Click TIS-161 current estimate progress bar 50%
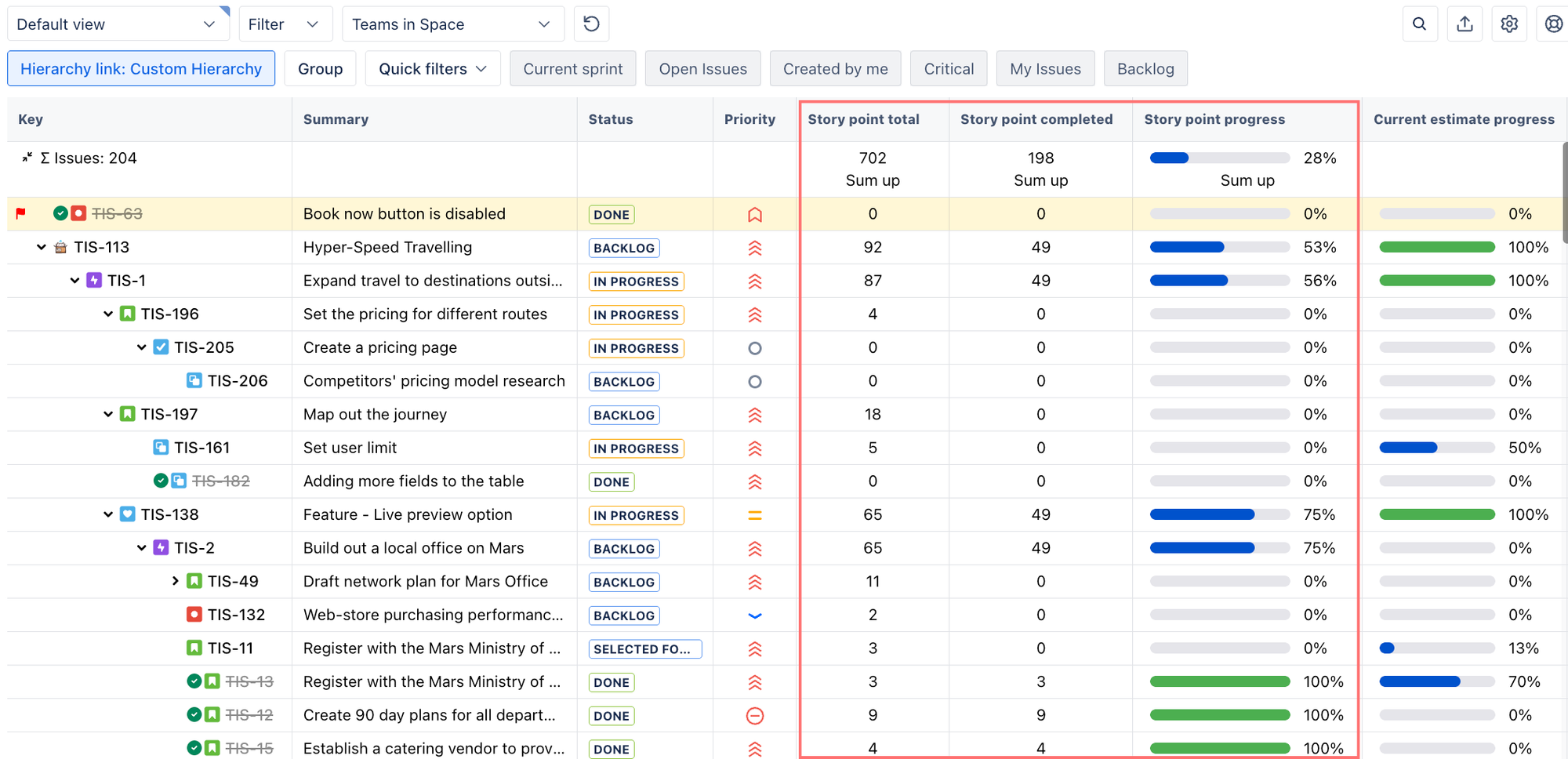Screen dimensions: 1568x759 [x=1437, y=448]
